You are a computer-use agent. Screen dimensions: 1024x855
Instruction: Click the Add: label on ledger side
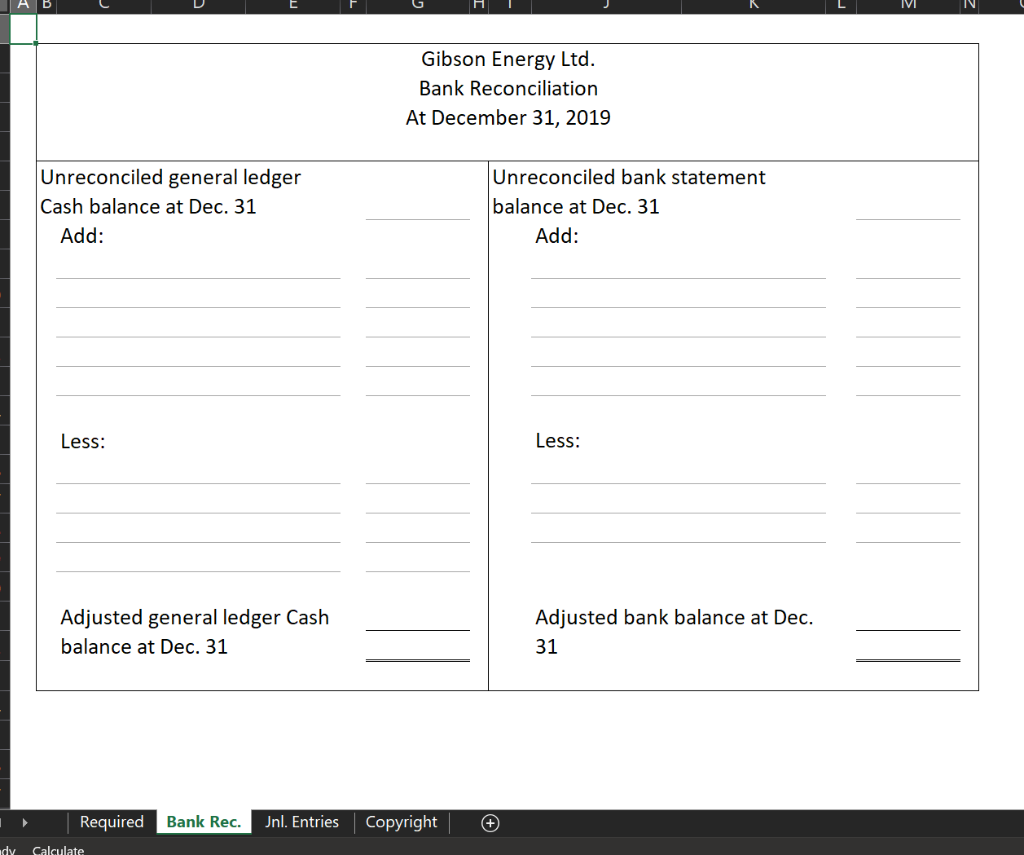[82, 236]
